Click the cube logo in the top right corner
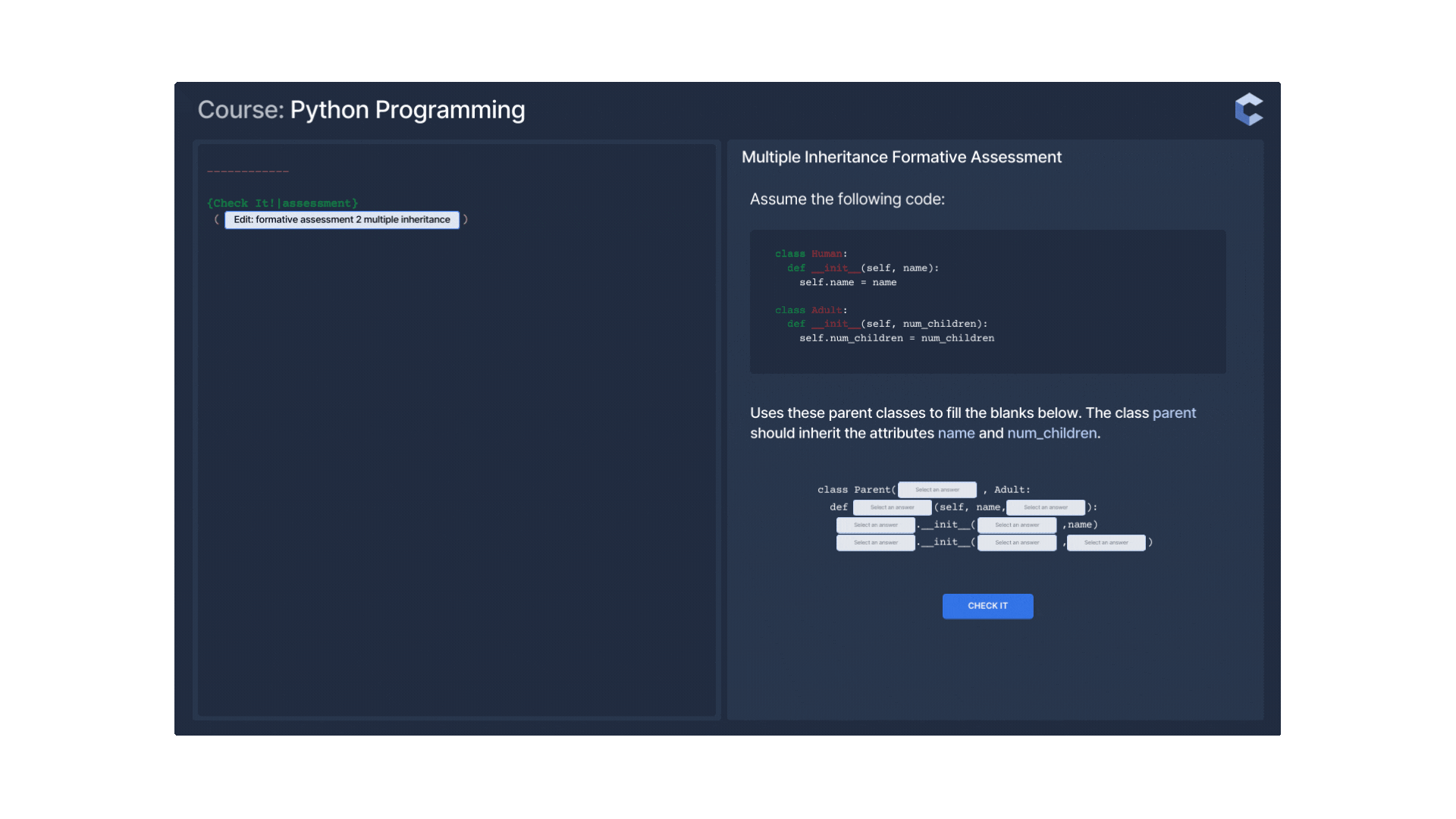 [1249, 108]
